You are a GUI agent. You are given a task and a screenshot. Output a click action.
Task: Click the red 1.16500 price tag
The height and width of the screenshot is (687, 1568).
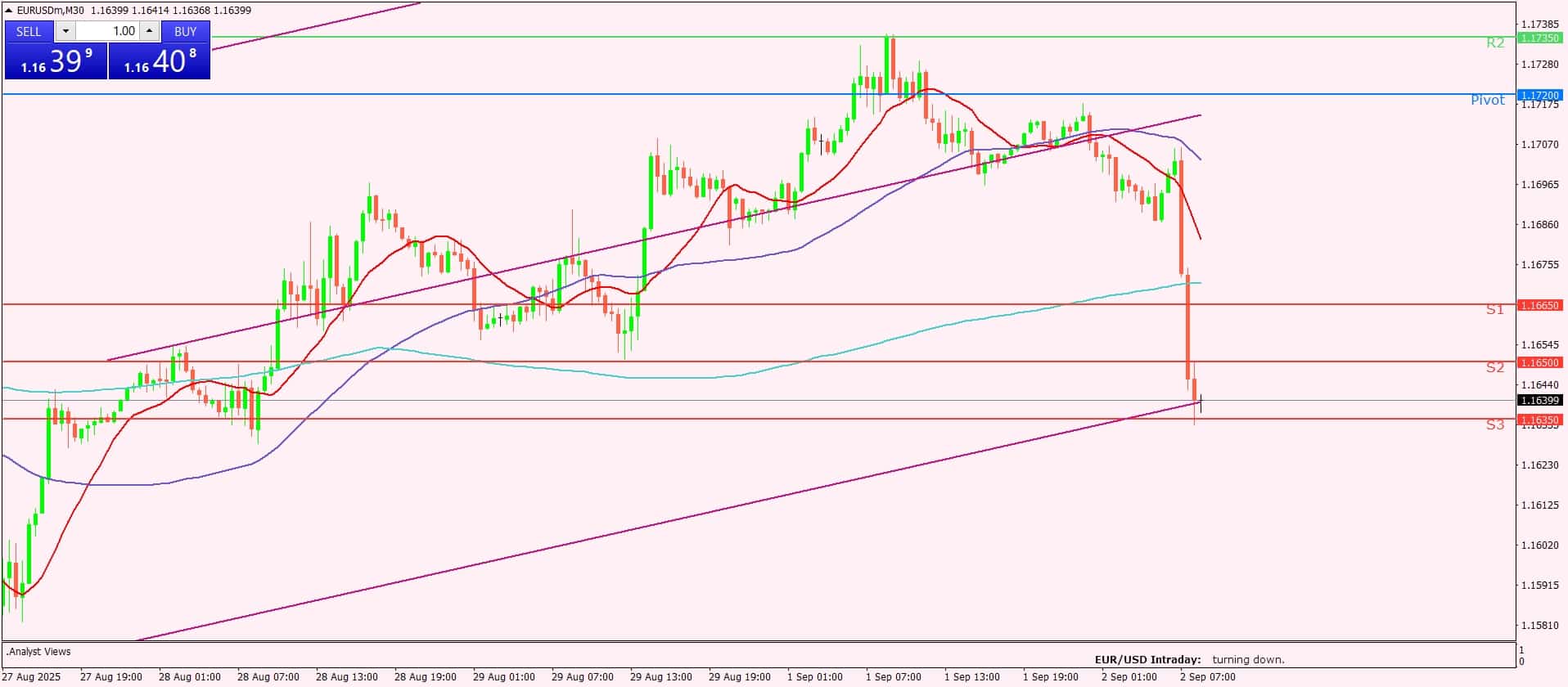tap(1540, 362)
